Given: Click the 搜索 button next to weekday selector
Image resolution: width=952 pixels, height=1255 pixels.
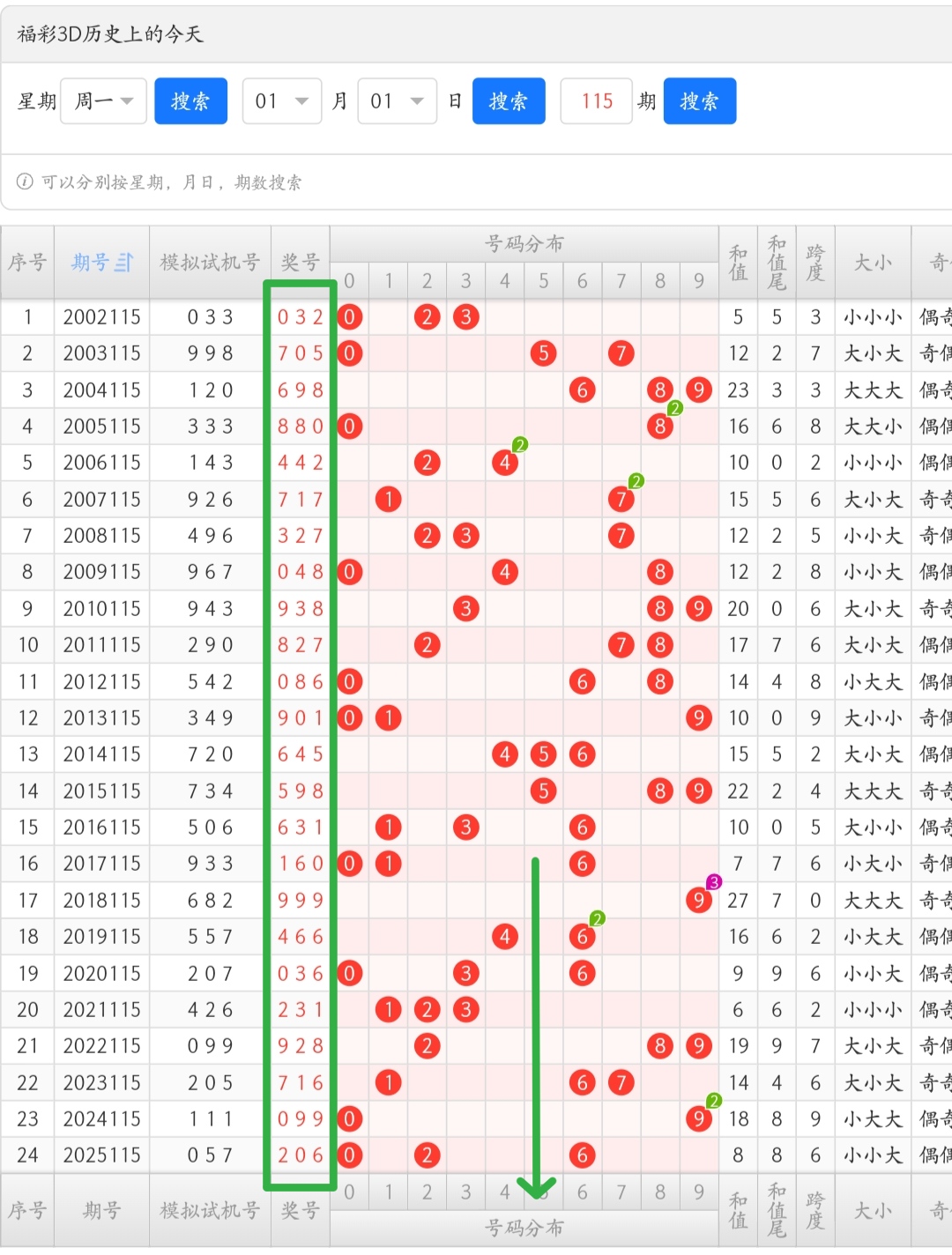Looking at the screenshot, I should (191, 101).
